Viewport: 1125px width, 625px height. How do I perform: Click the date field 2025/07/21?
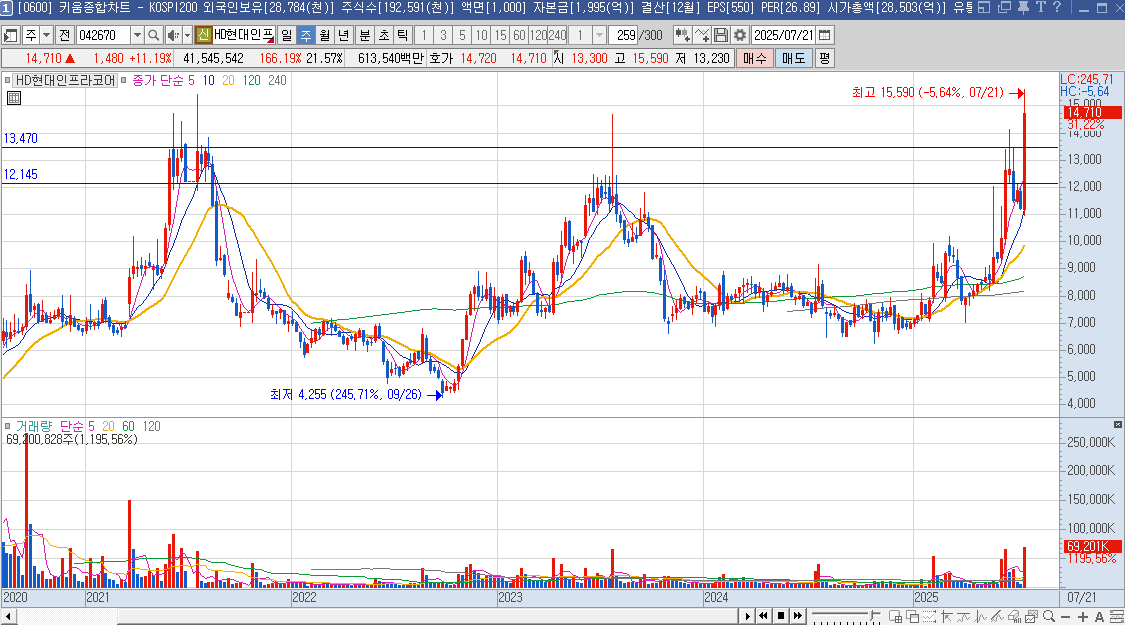pos(783,35)
